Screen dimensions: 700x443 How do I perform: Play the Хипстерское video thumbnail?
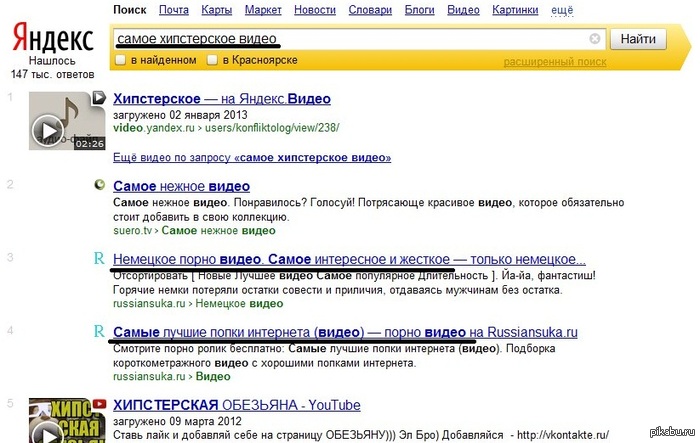click(46, 130)
